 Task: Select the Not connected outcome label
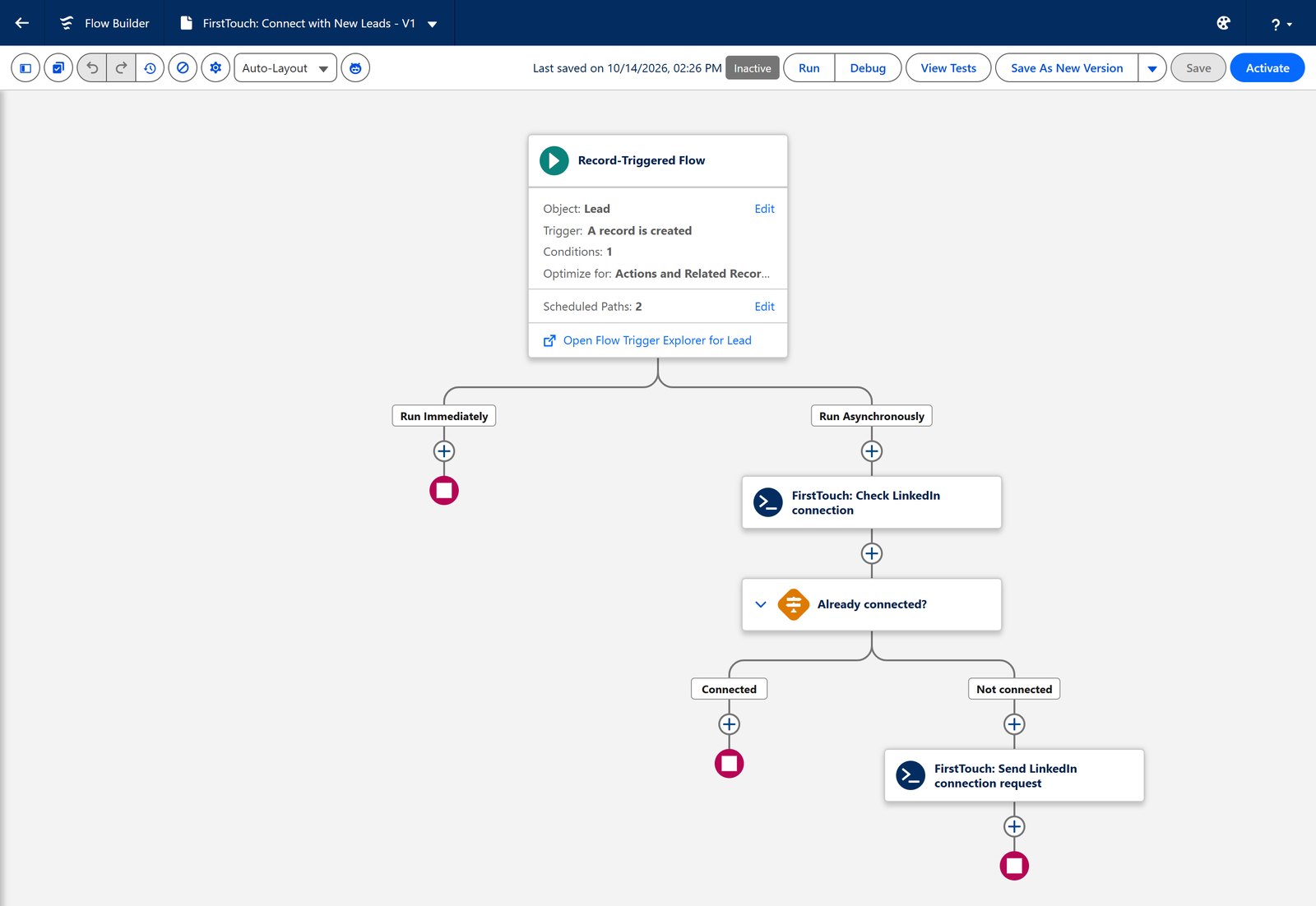tap(1014, 689)
